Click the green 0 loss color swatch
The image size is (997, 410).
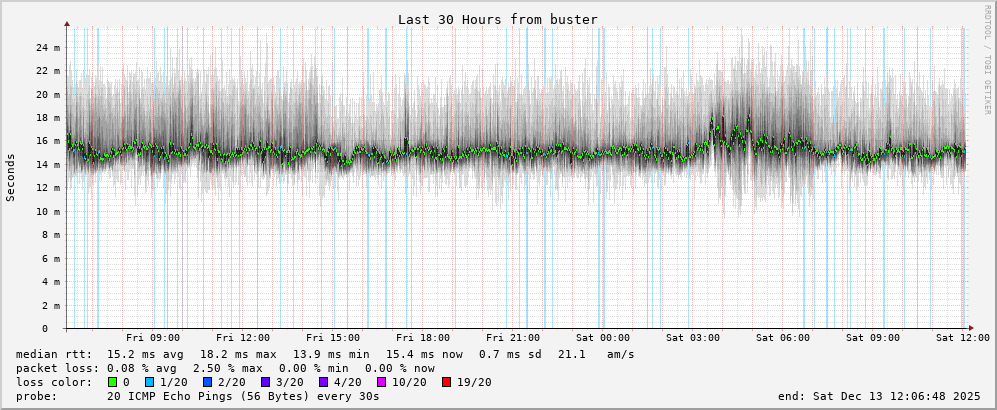(112, 382)
